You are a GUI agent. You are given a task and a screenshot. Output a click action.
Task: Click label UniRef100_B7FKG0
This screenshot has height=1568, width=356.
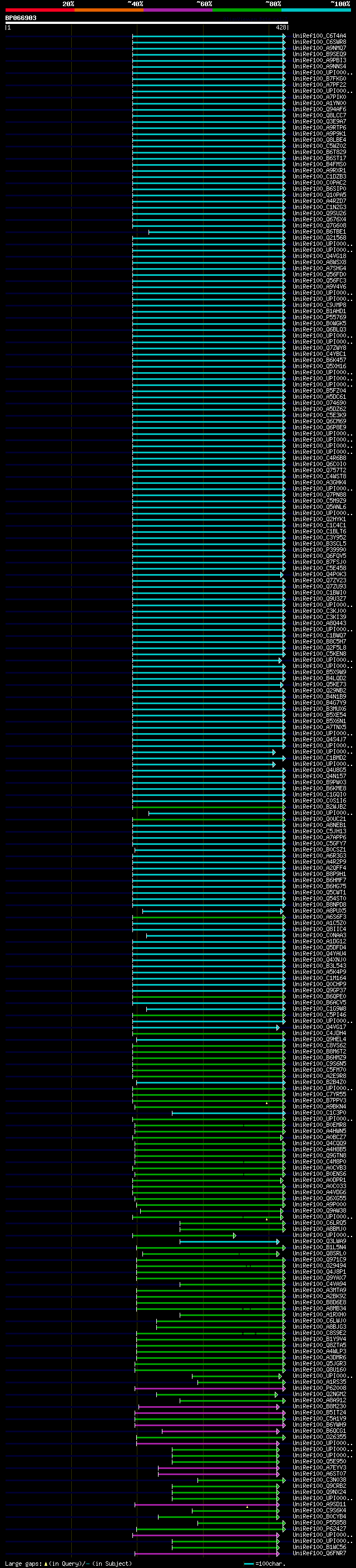pyautogui.click(x=319, y=78)
